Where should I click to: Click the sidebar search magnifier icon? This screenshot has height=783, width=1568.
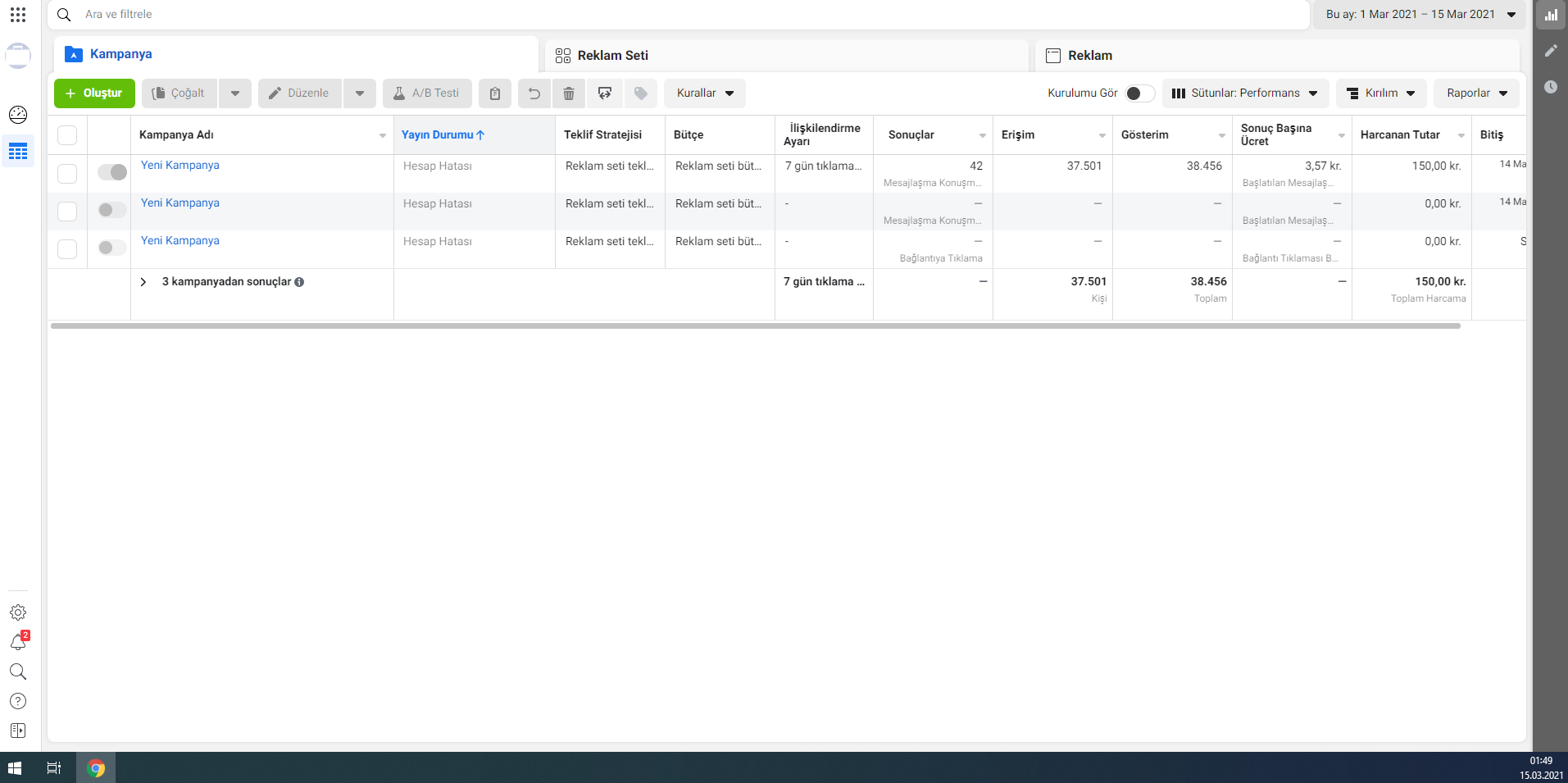click(x=18, y=671)
